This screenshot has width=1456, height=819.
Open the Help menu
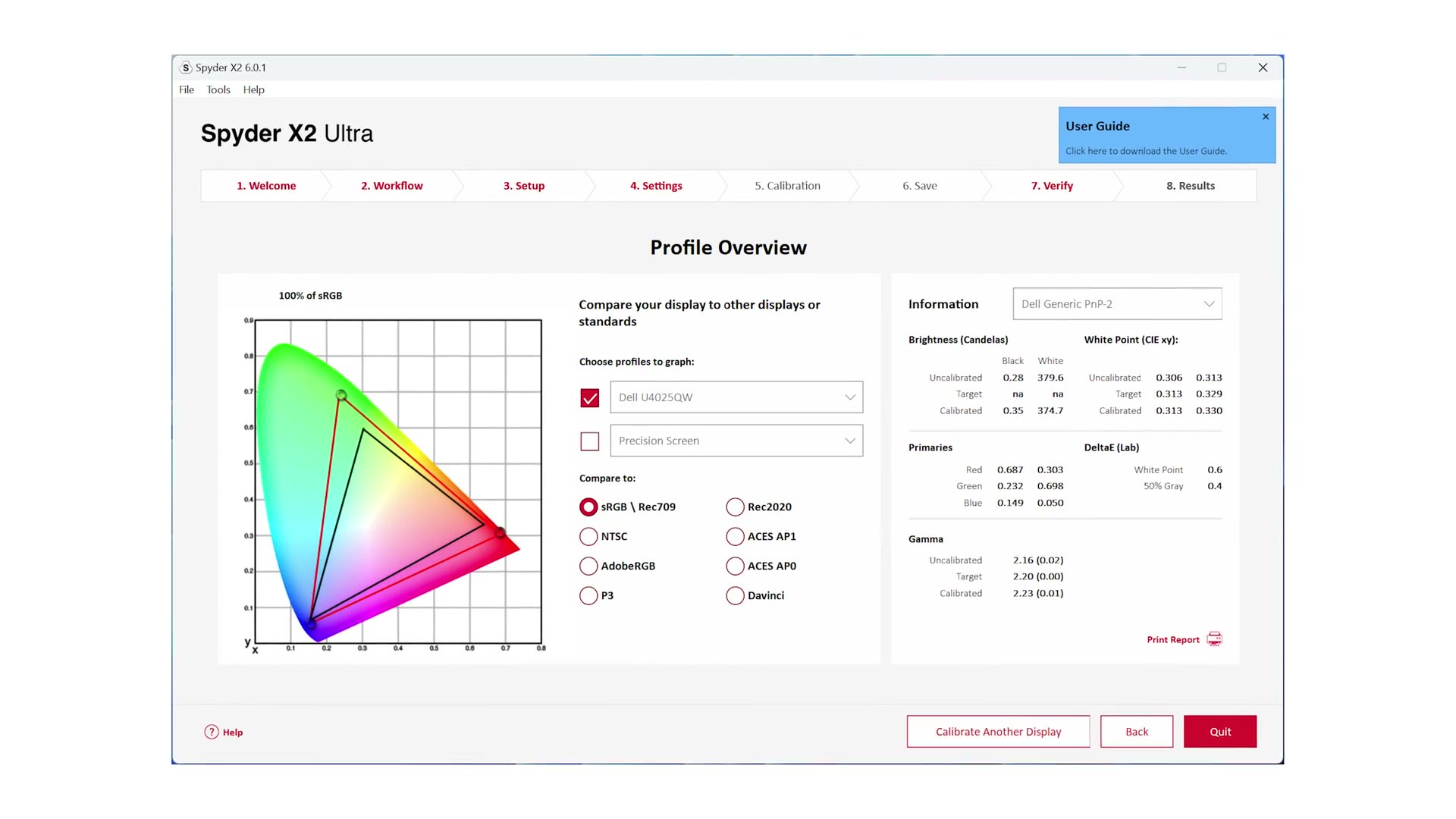pyautogui.click(x=254, y=89)
